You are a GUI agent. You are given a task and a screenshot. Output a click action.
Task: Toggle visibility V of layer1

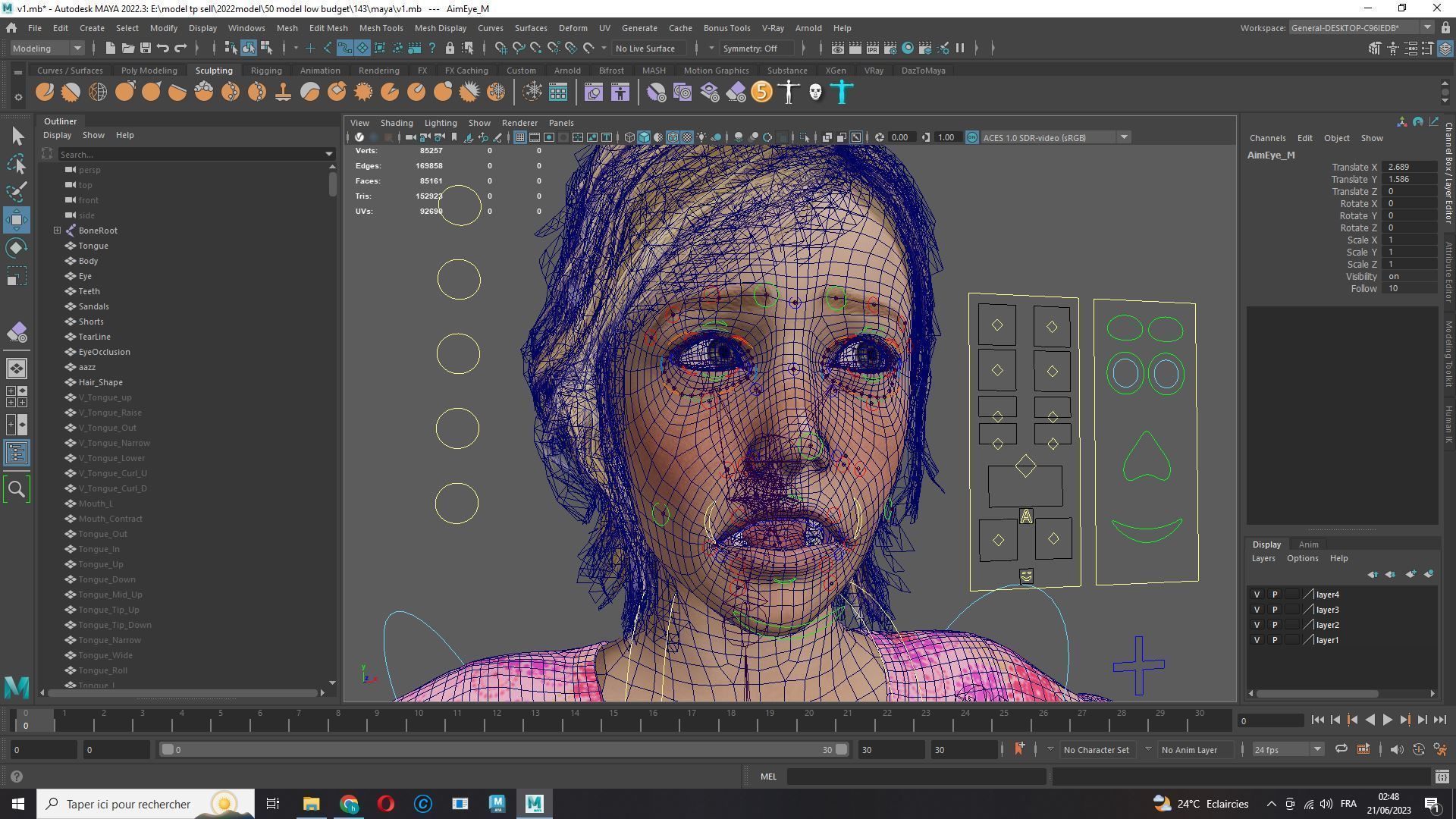click(x=1257, y=640)
